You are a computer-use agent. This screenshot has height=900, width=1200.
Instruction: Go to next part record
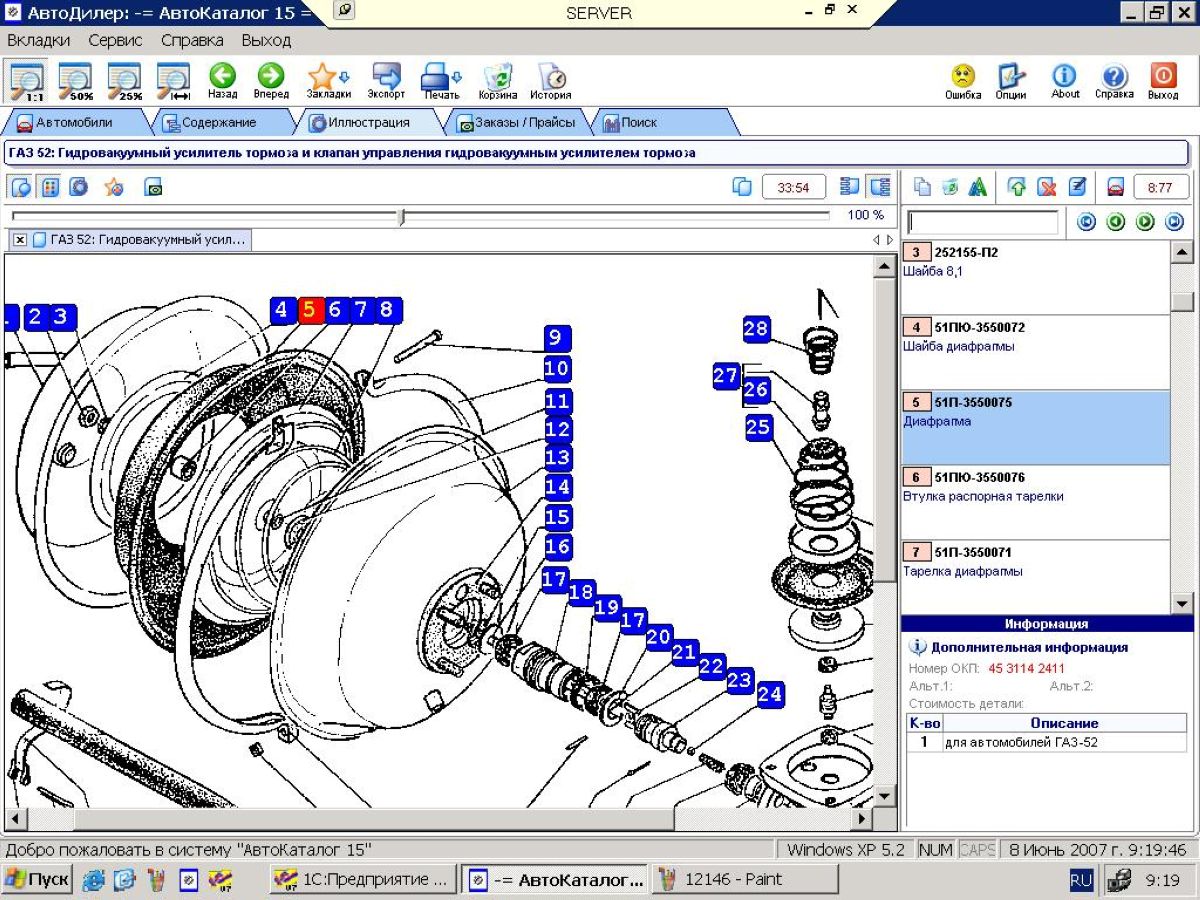pos(1145,222)
